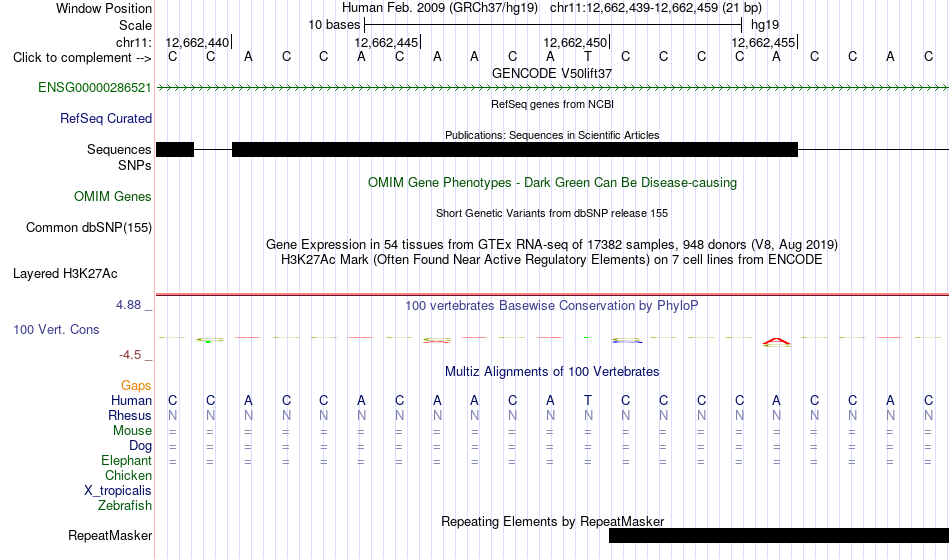Click the red PhyloP peak in conservation track
The width and height of the screenshot is (950, 559).
point(776,342)
